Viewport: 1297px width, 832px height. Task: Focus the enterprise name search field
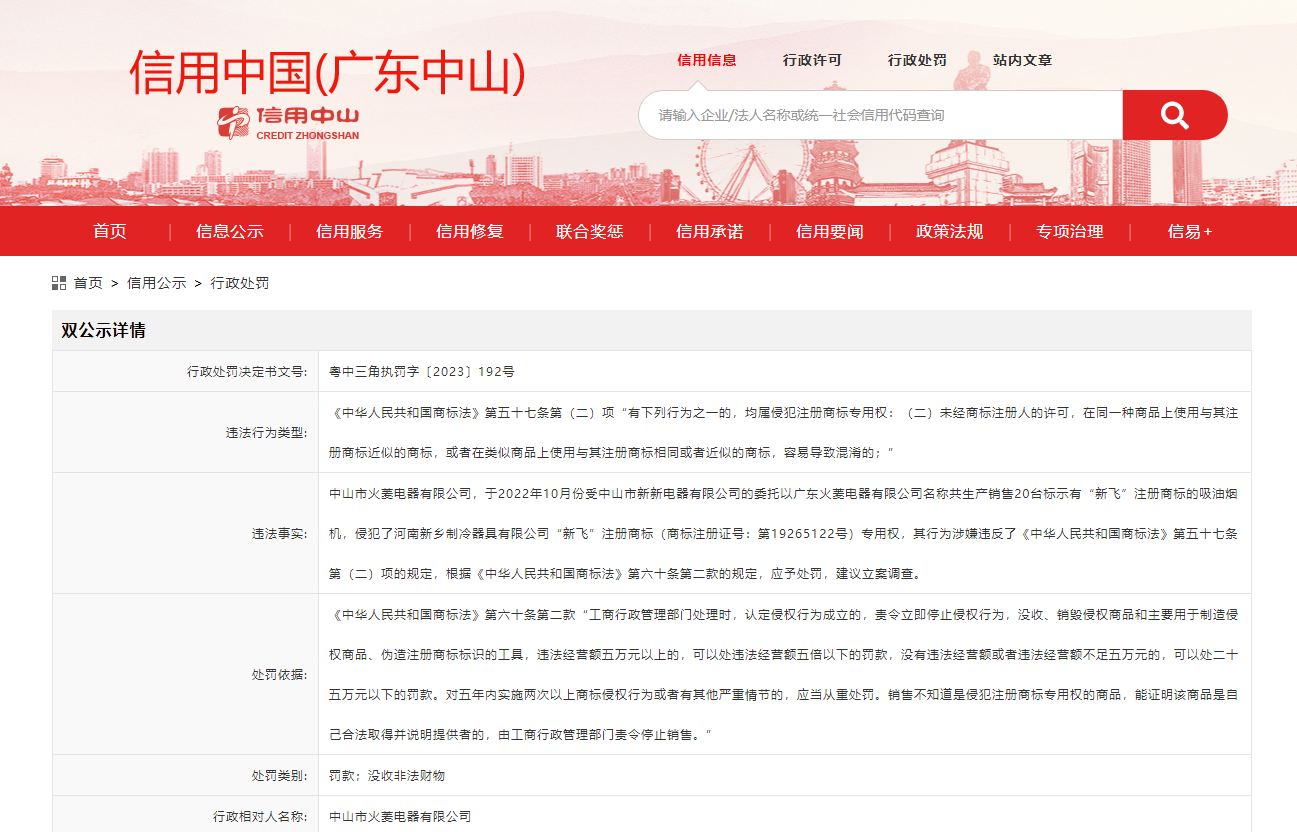click(880, 115)
